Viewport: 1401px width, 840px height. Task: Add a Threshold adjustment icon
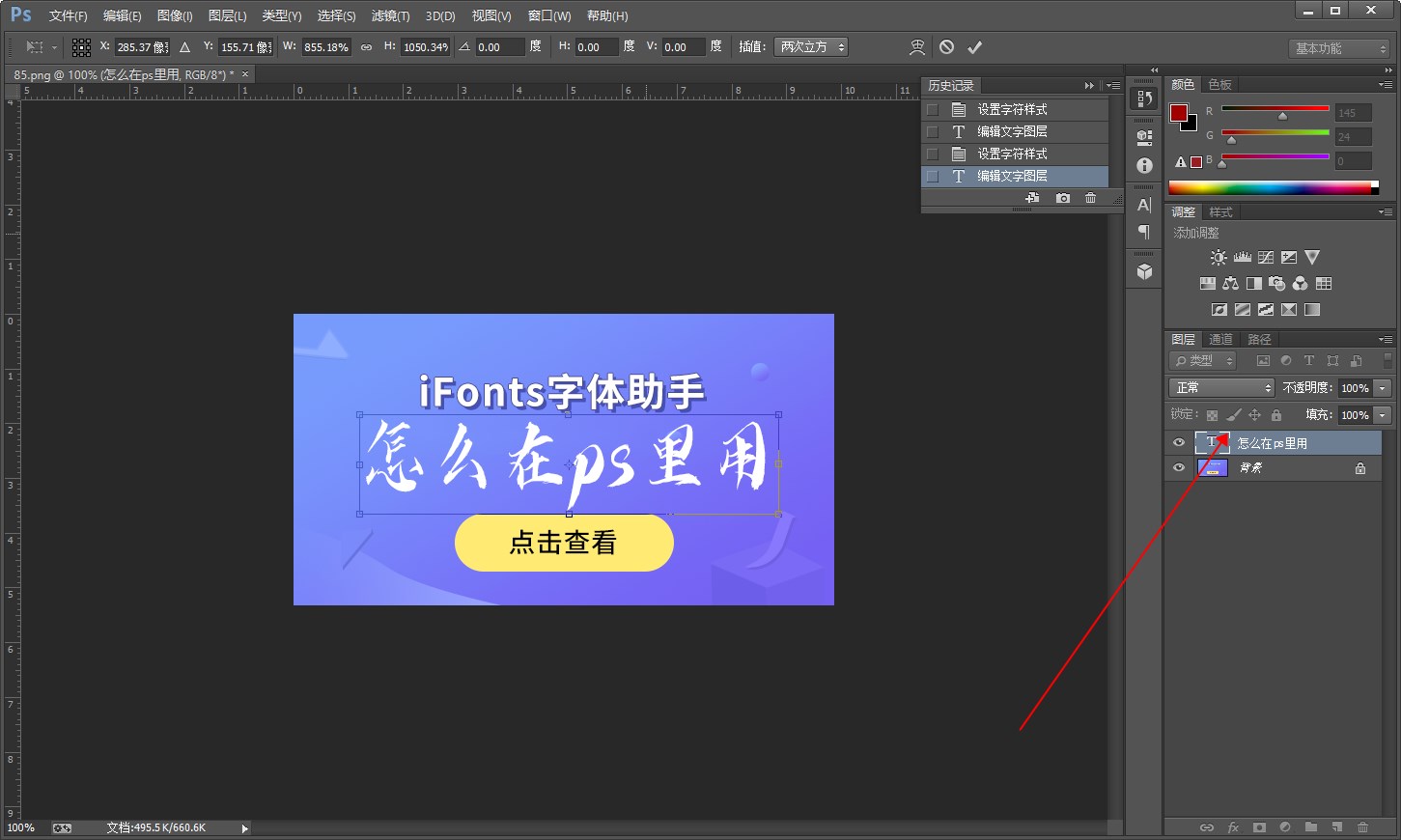tap(1266, 310)
